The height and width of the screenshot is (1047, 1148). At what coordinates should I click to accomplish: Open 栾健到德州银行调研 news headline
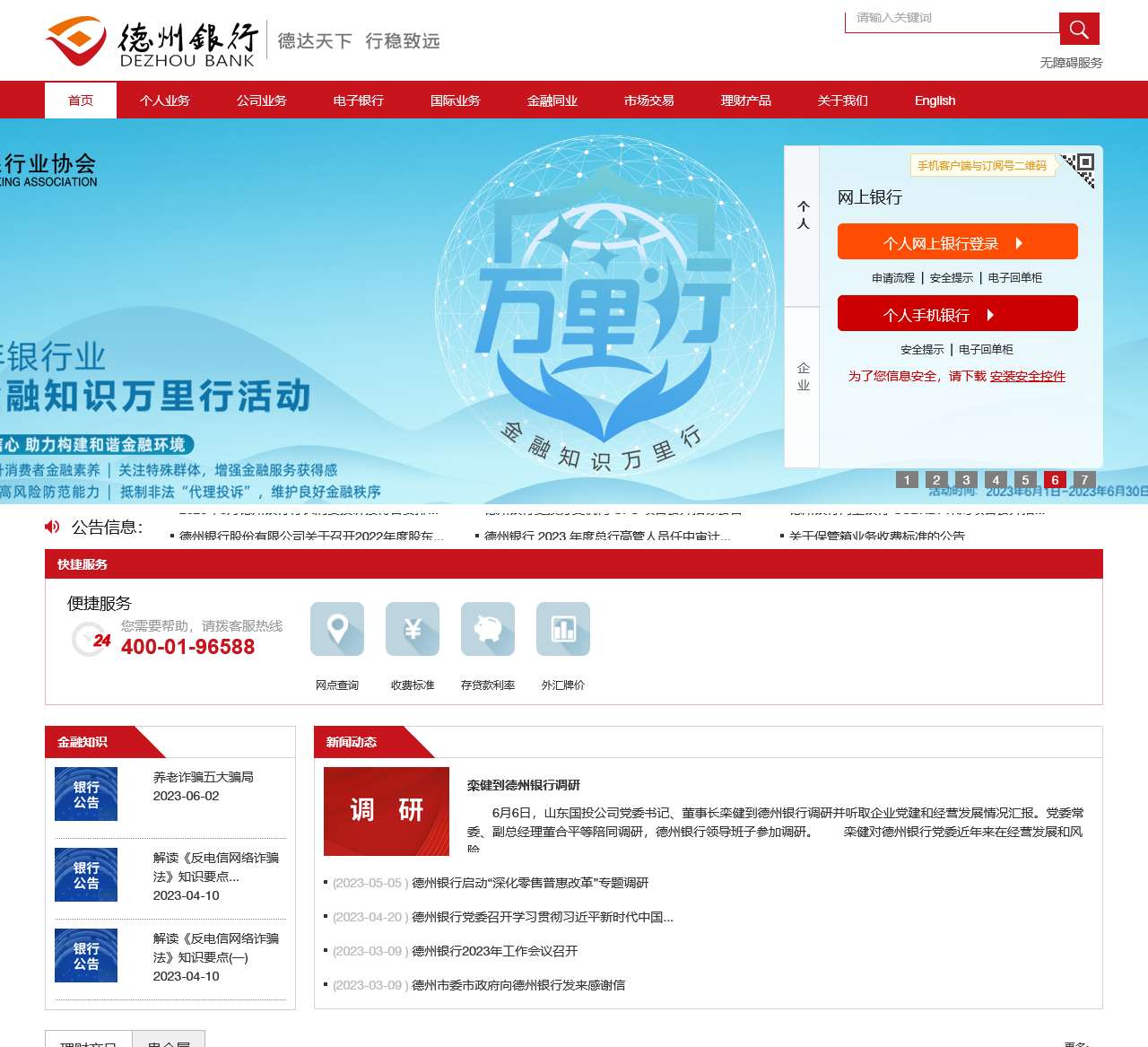point(524,785)
